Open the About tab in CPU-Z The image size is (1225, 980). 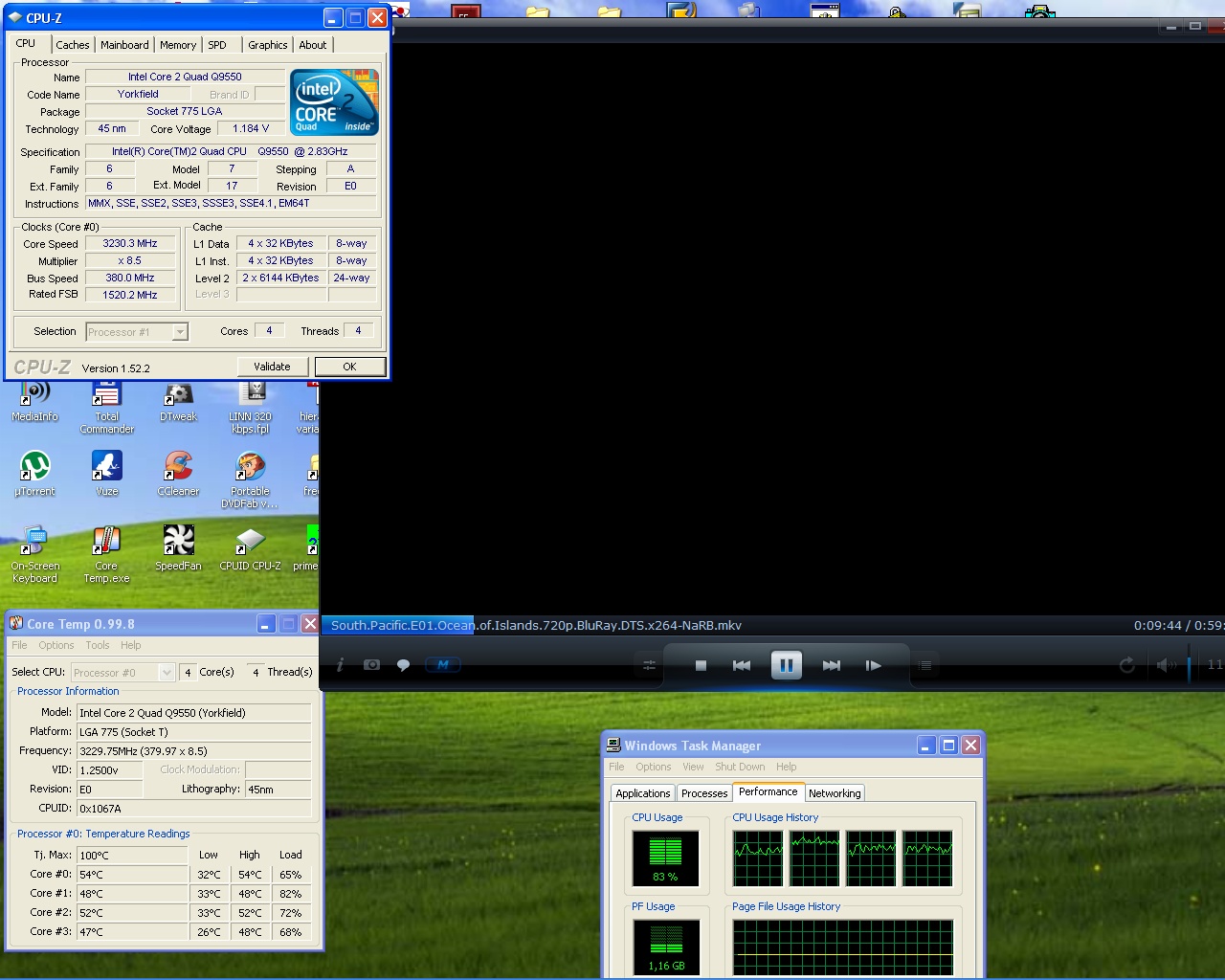click(312, 45)
